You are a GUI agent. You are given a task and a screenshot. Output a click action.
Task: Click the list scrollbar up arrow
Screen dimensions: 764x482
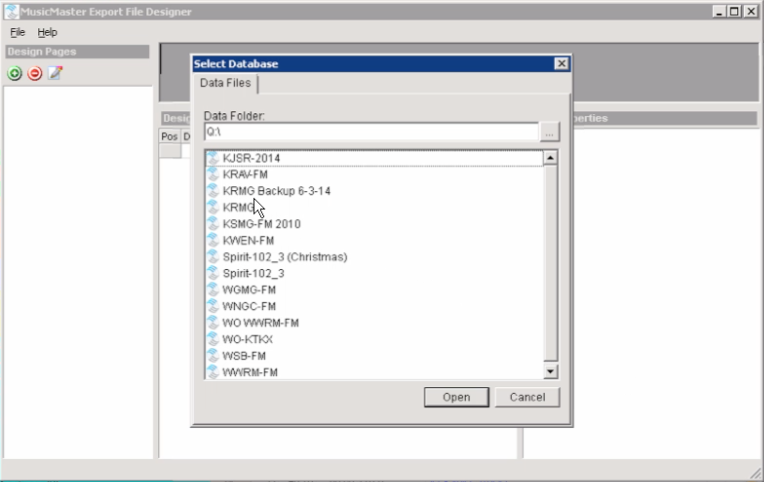pos(550,158)
